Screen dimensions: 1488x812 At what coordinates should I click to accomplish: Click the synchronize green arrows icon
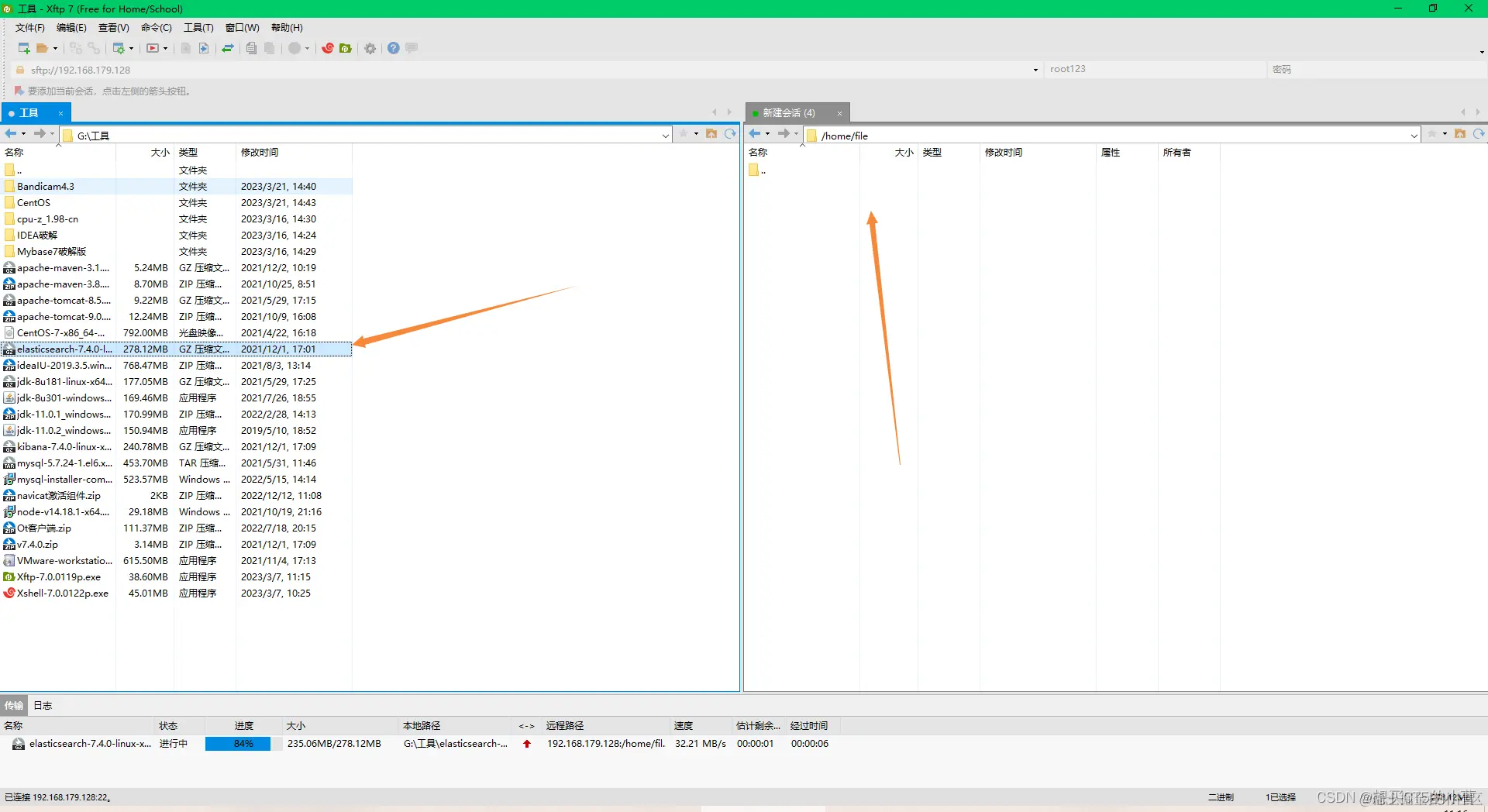pos(228,48)
